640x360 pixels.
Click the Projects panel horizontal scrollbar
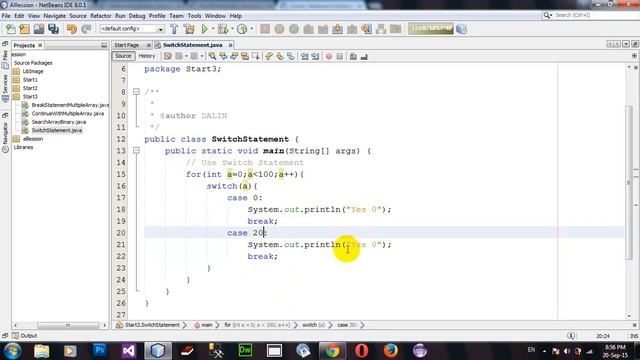click(68, 325)
